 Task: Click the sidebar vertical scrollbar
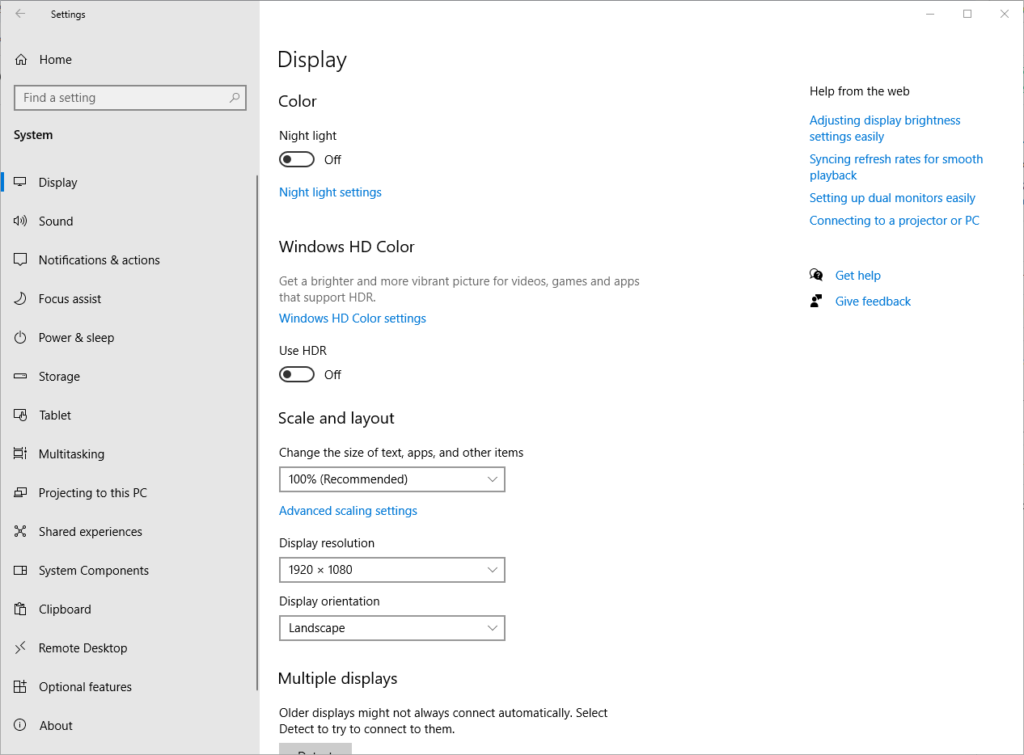[257, 432]
